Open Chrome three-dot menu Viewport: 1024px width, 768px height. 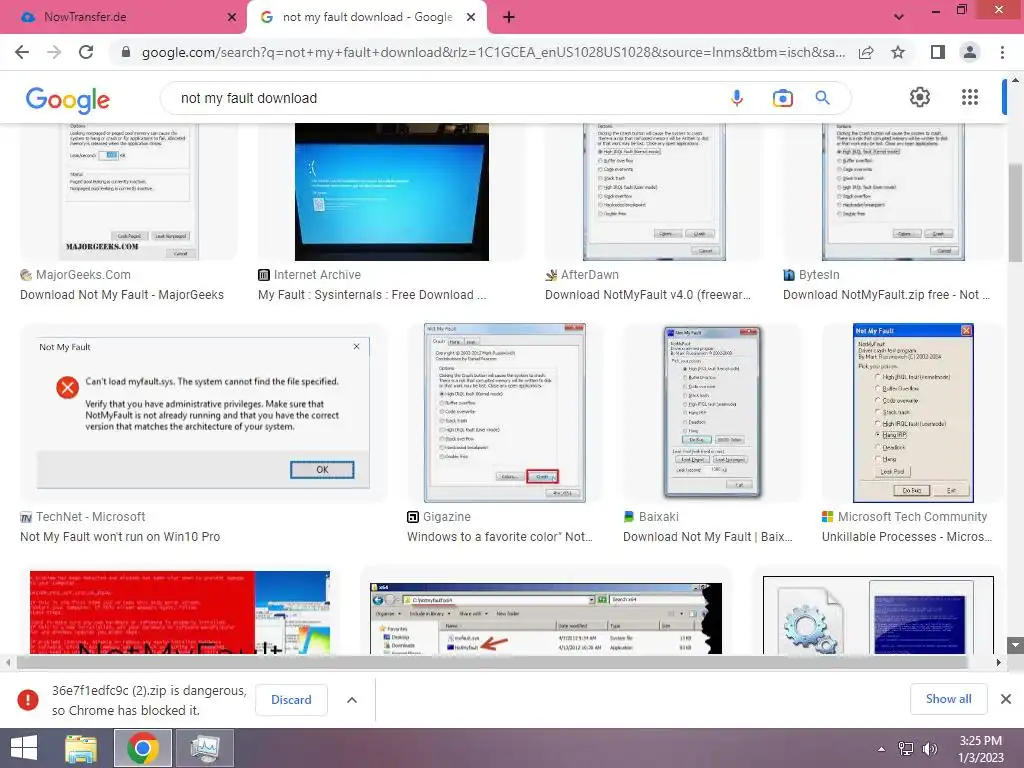point(1002,52)
